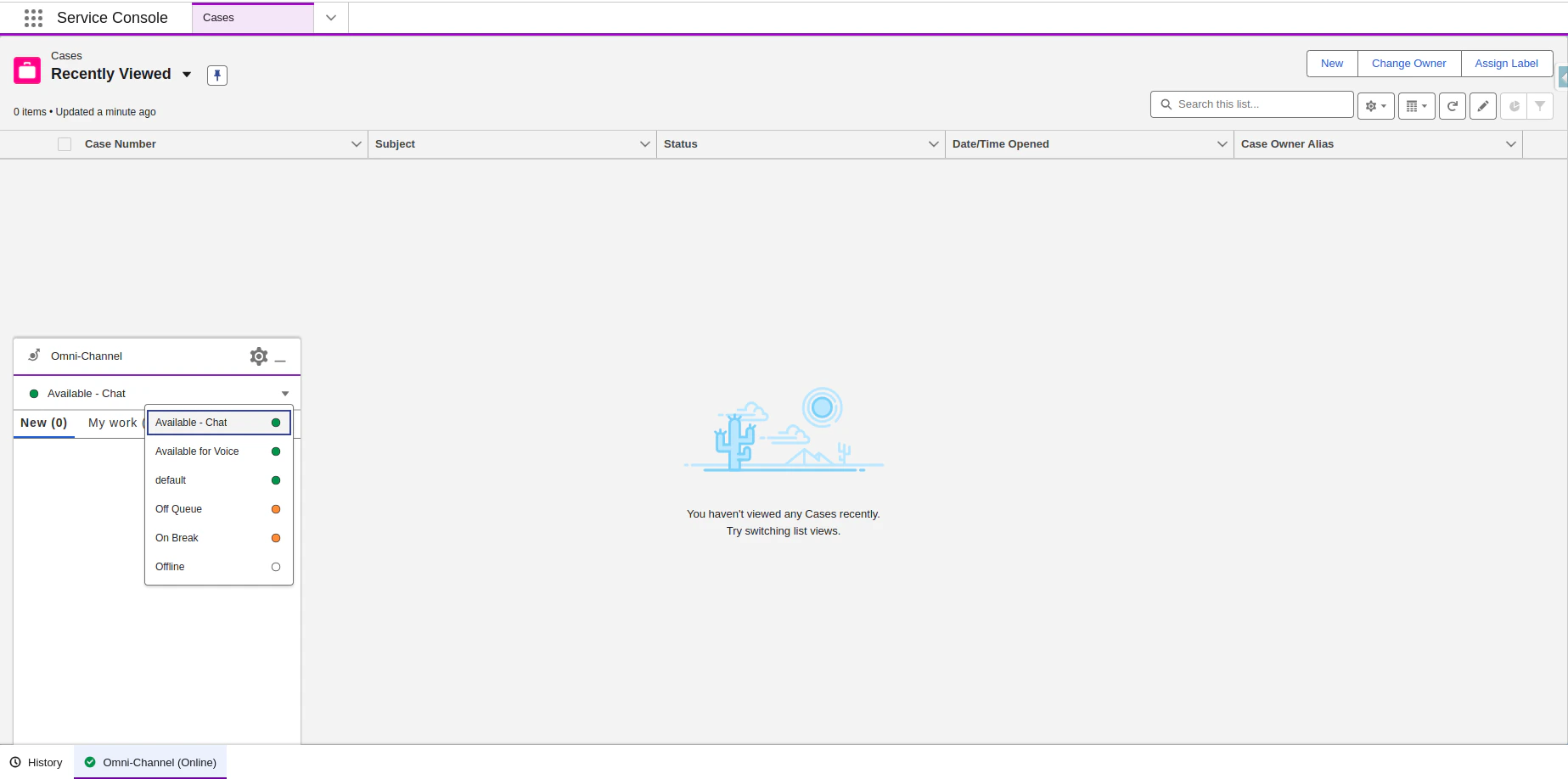Open list view controls gear menu
1568x779 pixels.
pos(1375,106)
